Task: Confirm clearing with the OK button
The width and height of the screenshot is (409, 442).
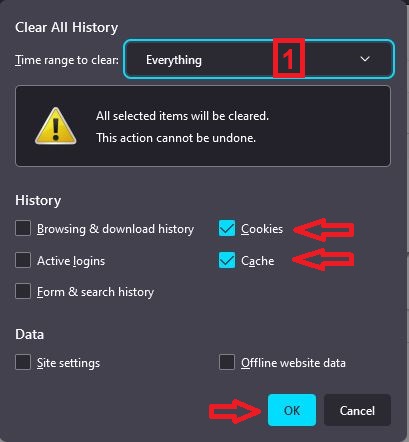Action: [292, 410]
